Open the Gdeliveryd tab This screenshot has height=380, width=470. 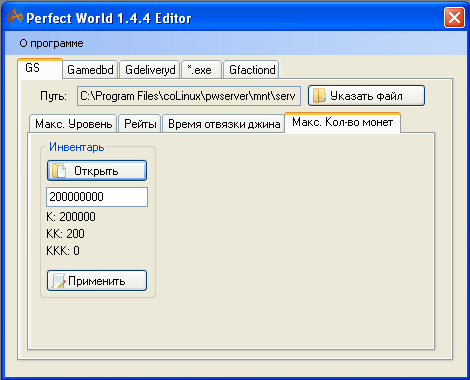tap(150, 70)
